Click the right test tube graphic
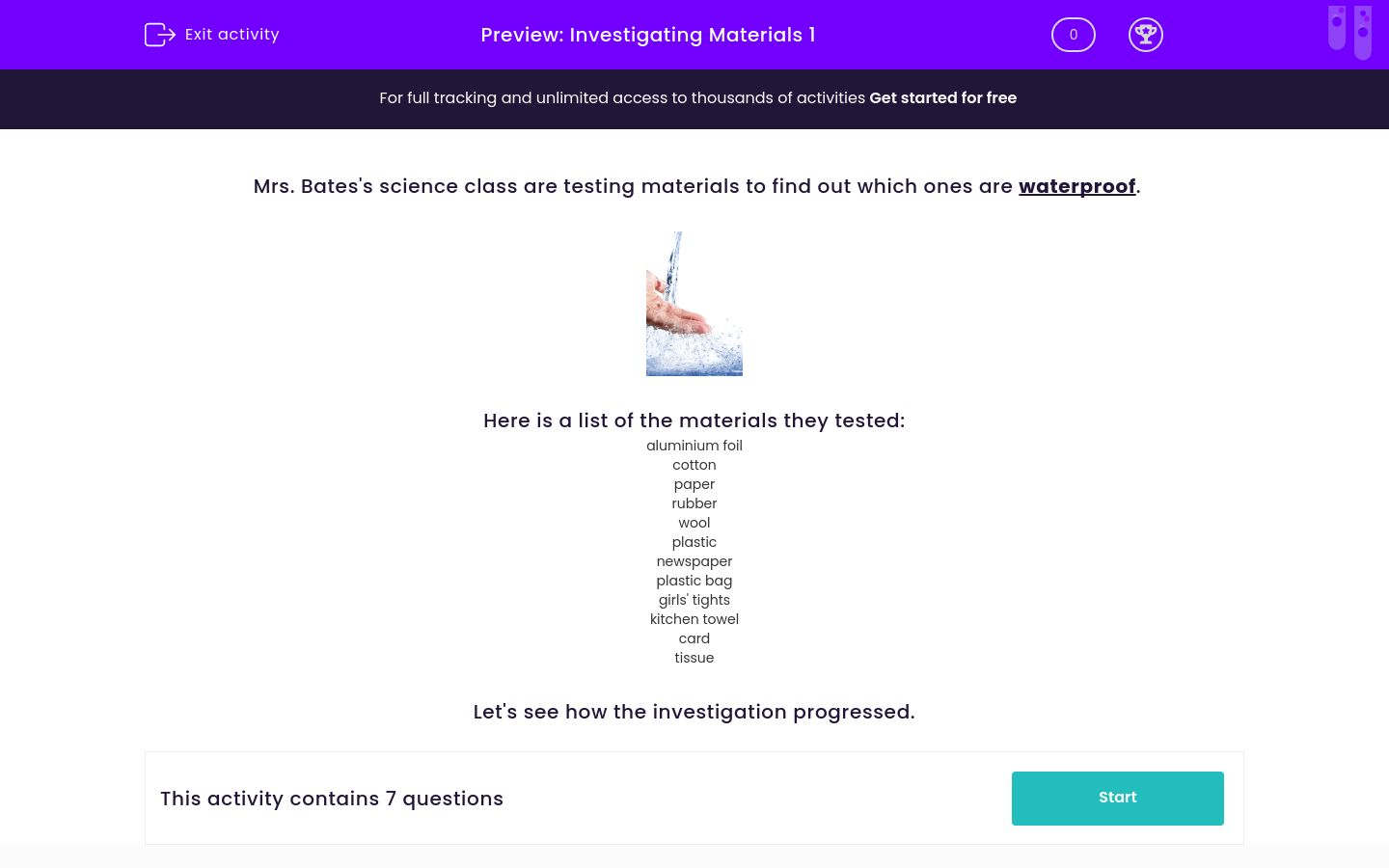Viewport: 1389px width, 868px height. (x=1363, y=32)
